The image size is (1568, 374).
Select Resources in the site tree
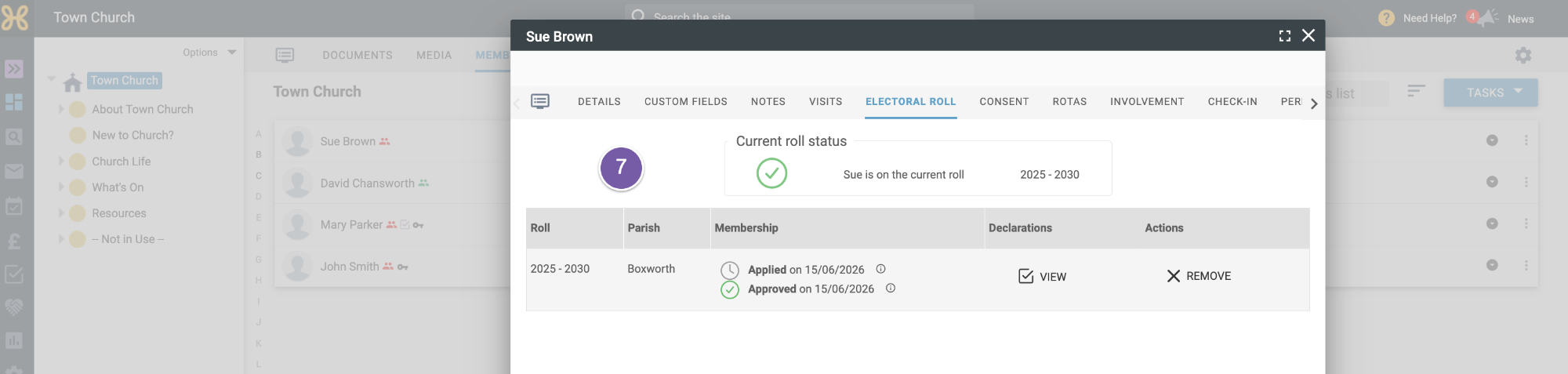tap(119, 213)
